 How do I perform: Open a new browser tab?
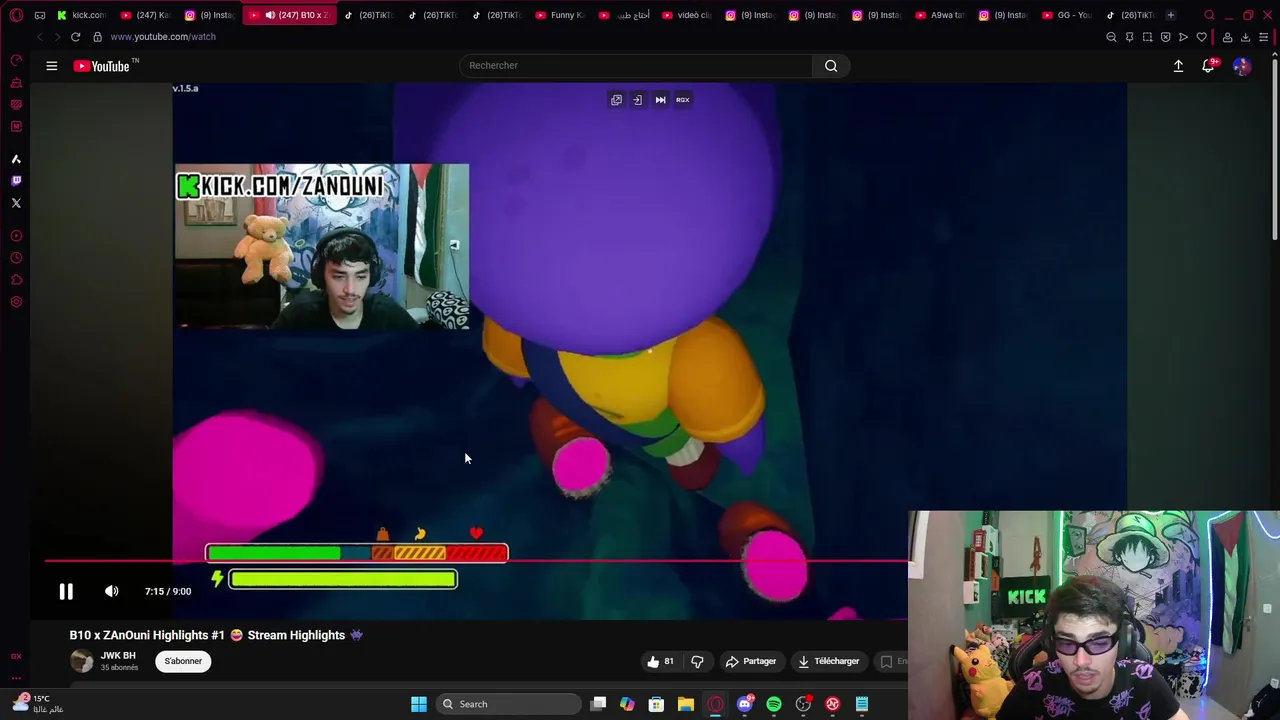point(1171,15)
